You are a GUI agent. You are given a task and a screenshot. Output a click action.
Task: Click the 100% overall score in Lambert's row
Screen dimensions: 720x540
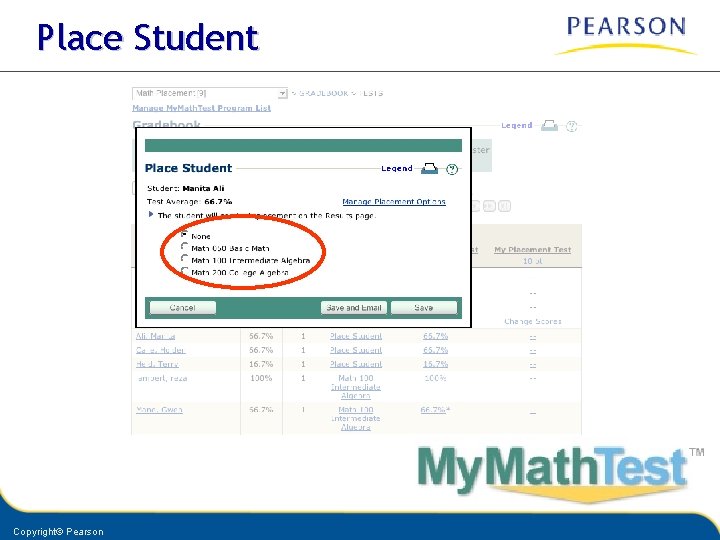pyautogui.click(x=261, y=378)
